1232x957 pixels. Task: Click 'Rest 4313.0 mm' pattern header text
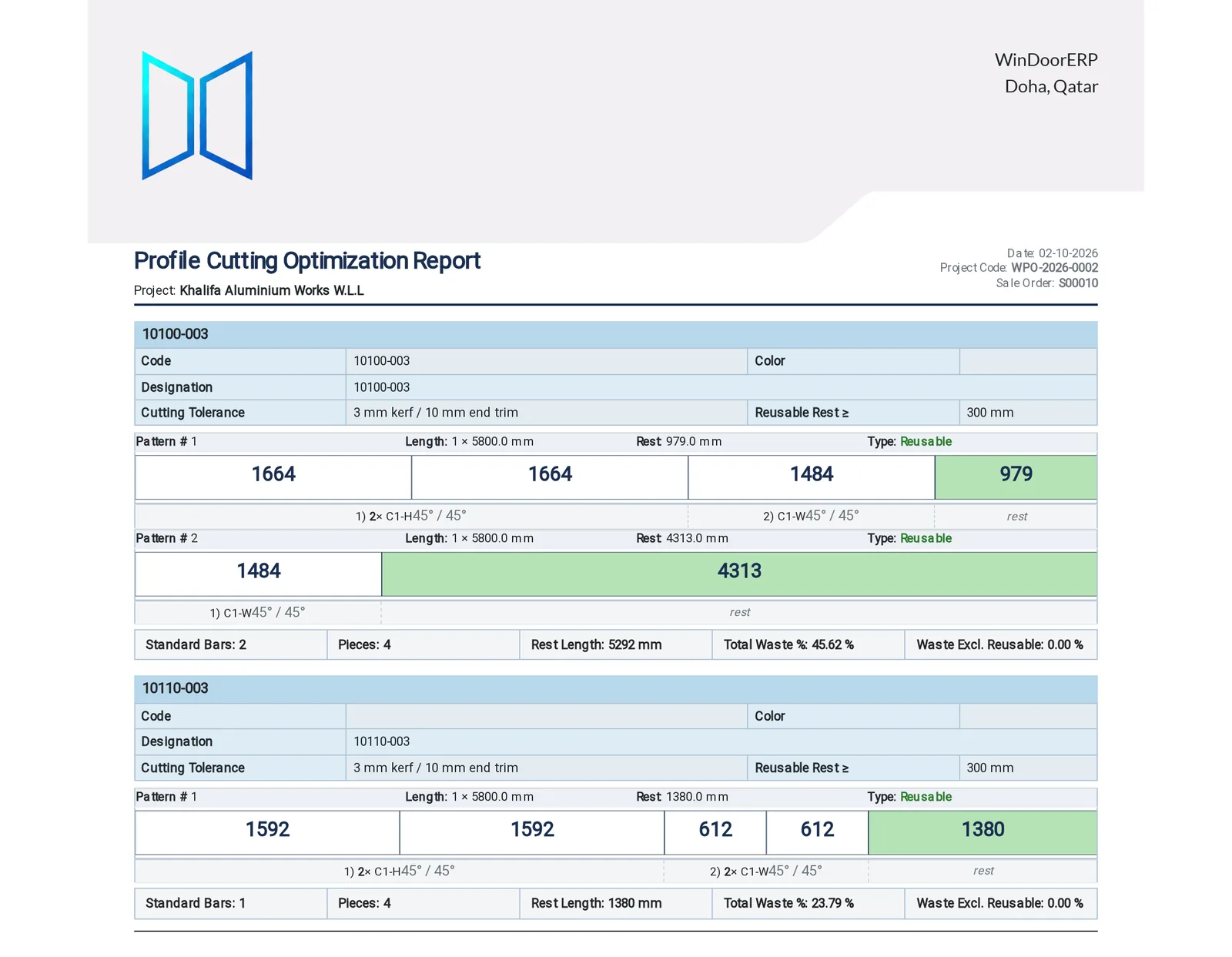coord(681,538)
